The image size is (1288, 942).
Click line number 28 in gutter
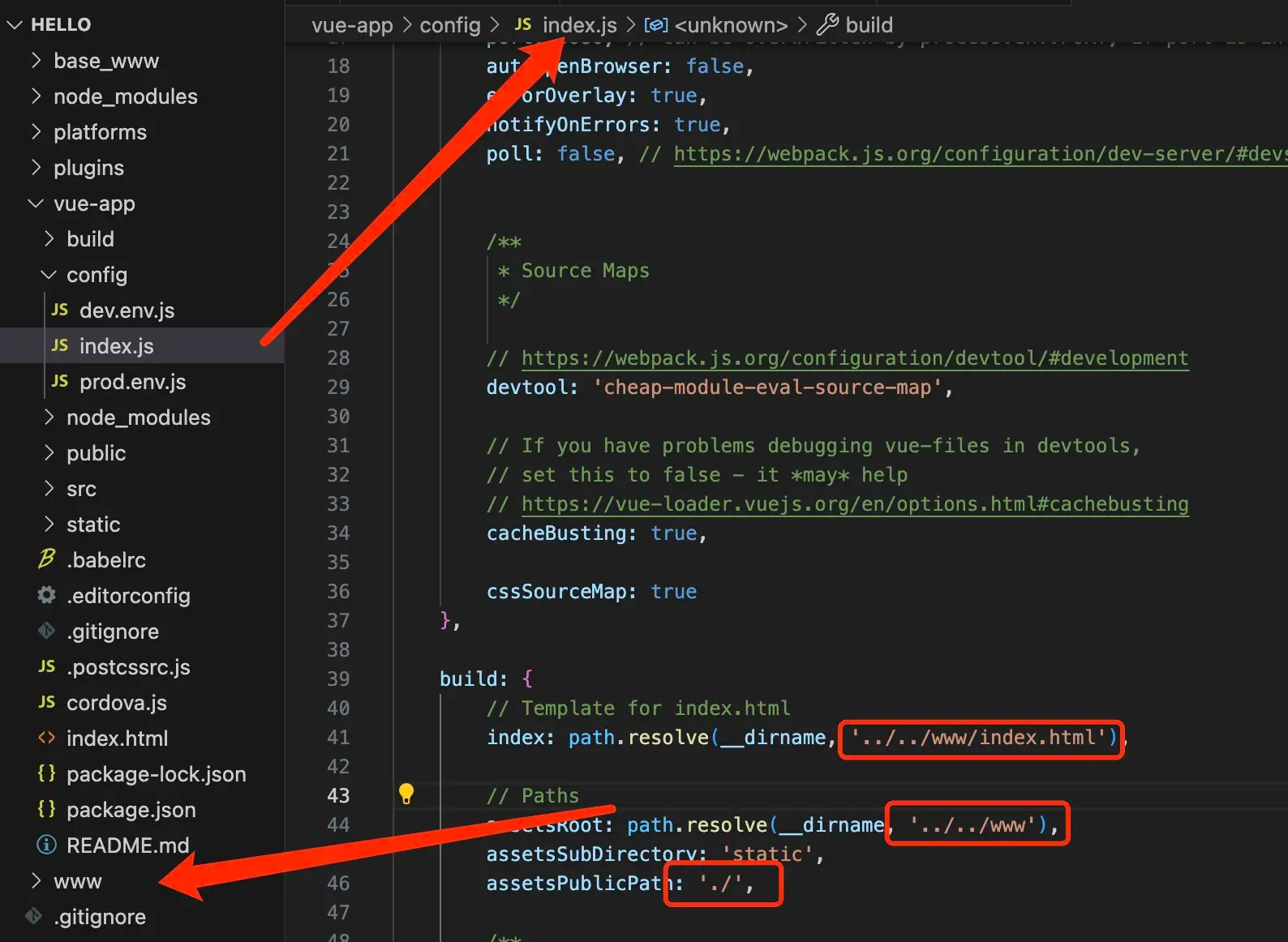[x=338, y=358]
